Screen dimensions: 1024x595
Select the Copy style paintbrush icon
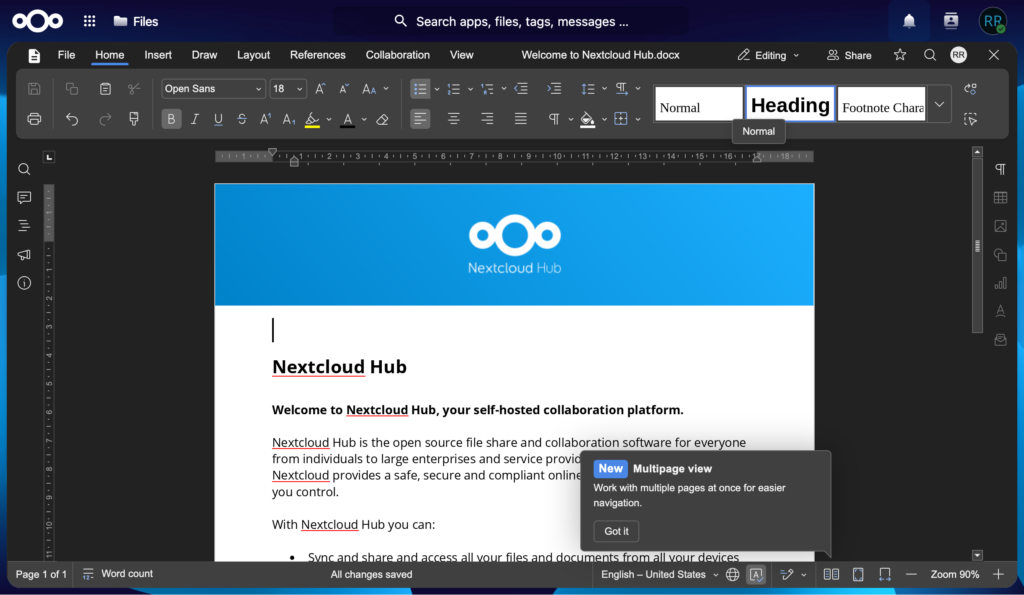coord(134,119)
